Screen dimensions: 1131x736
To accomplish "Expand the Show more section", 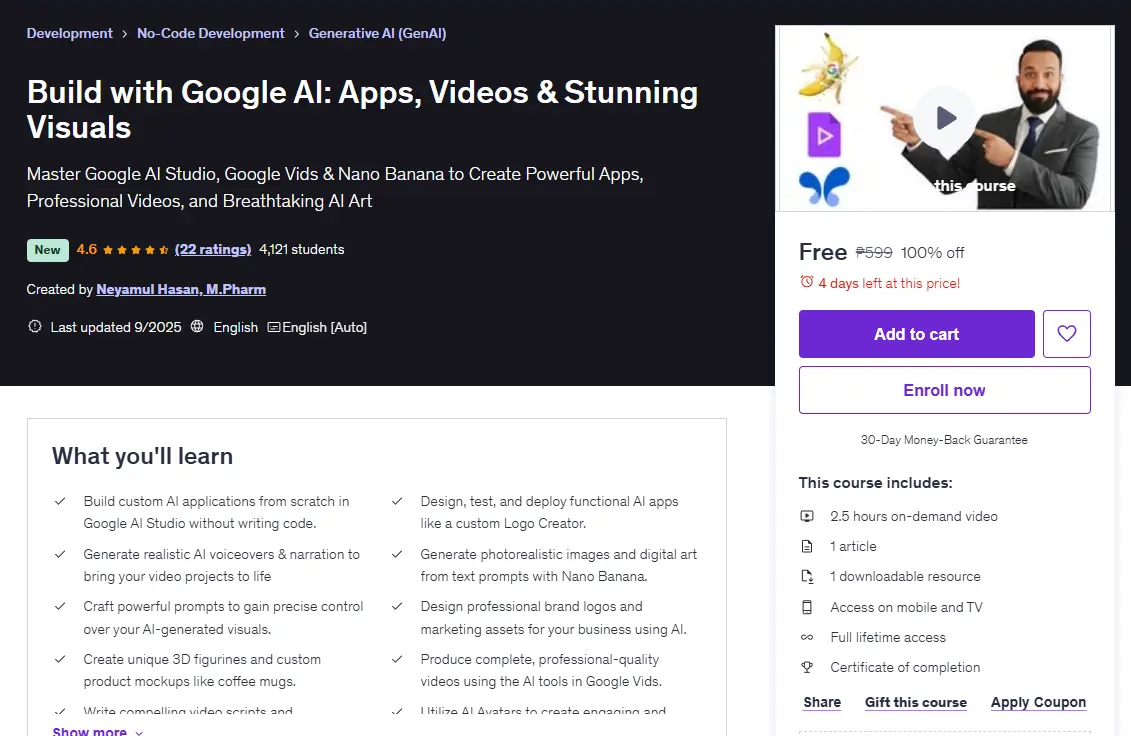I will pyautogui.click(x=97, y=730).
